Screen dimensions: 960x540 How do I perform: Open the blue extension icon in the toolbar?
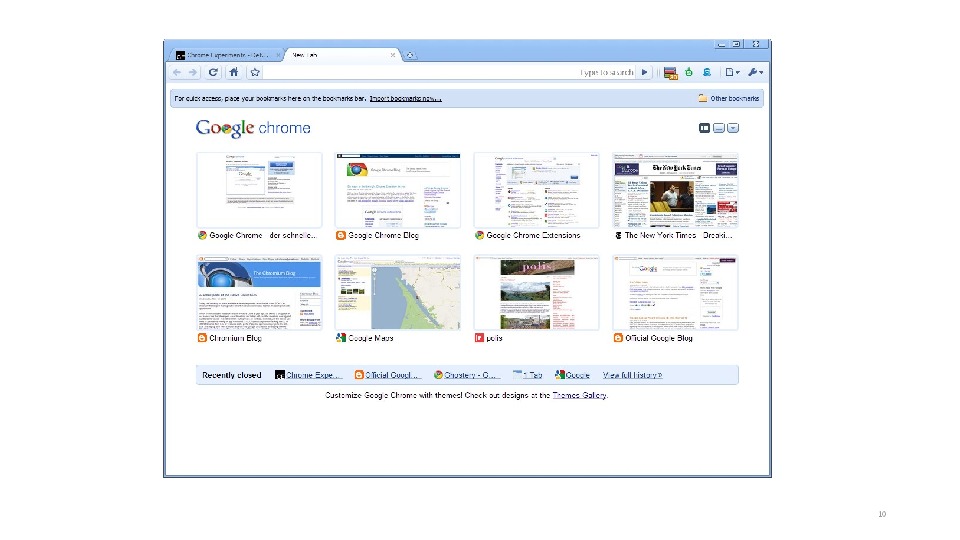[x=707, y=72]
